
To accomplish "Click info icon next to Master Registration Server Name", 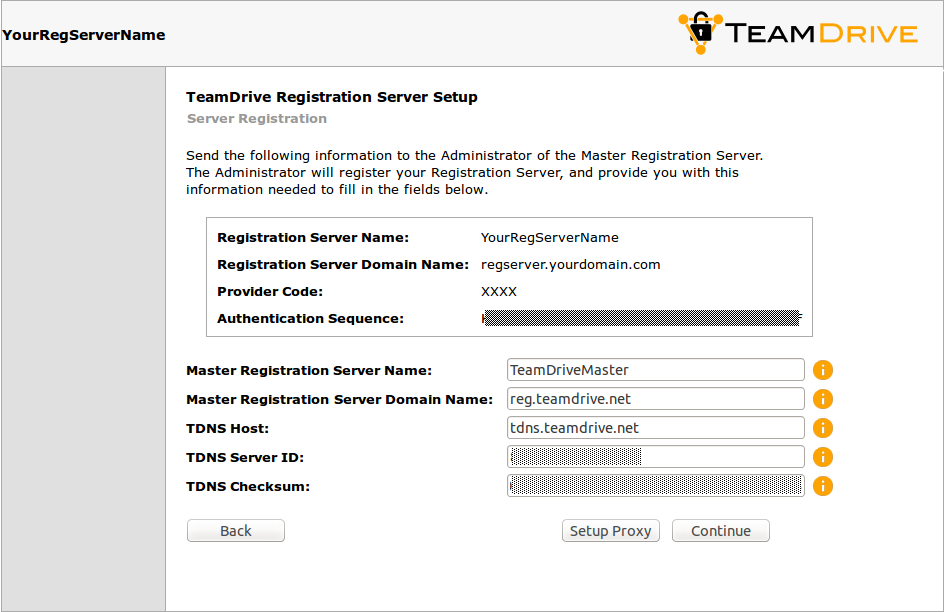I will point(823,370).
